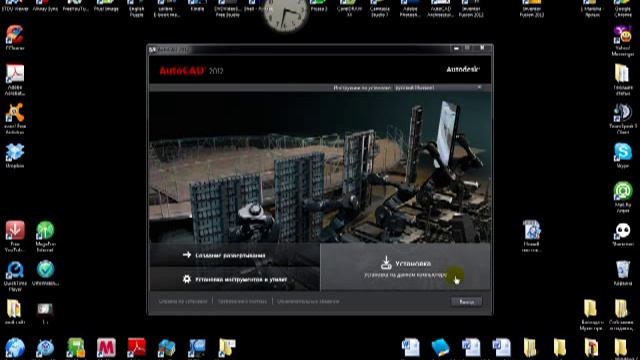
Task: Click the download arrow icon above Установка
Action: 386,262
